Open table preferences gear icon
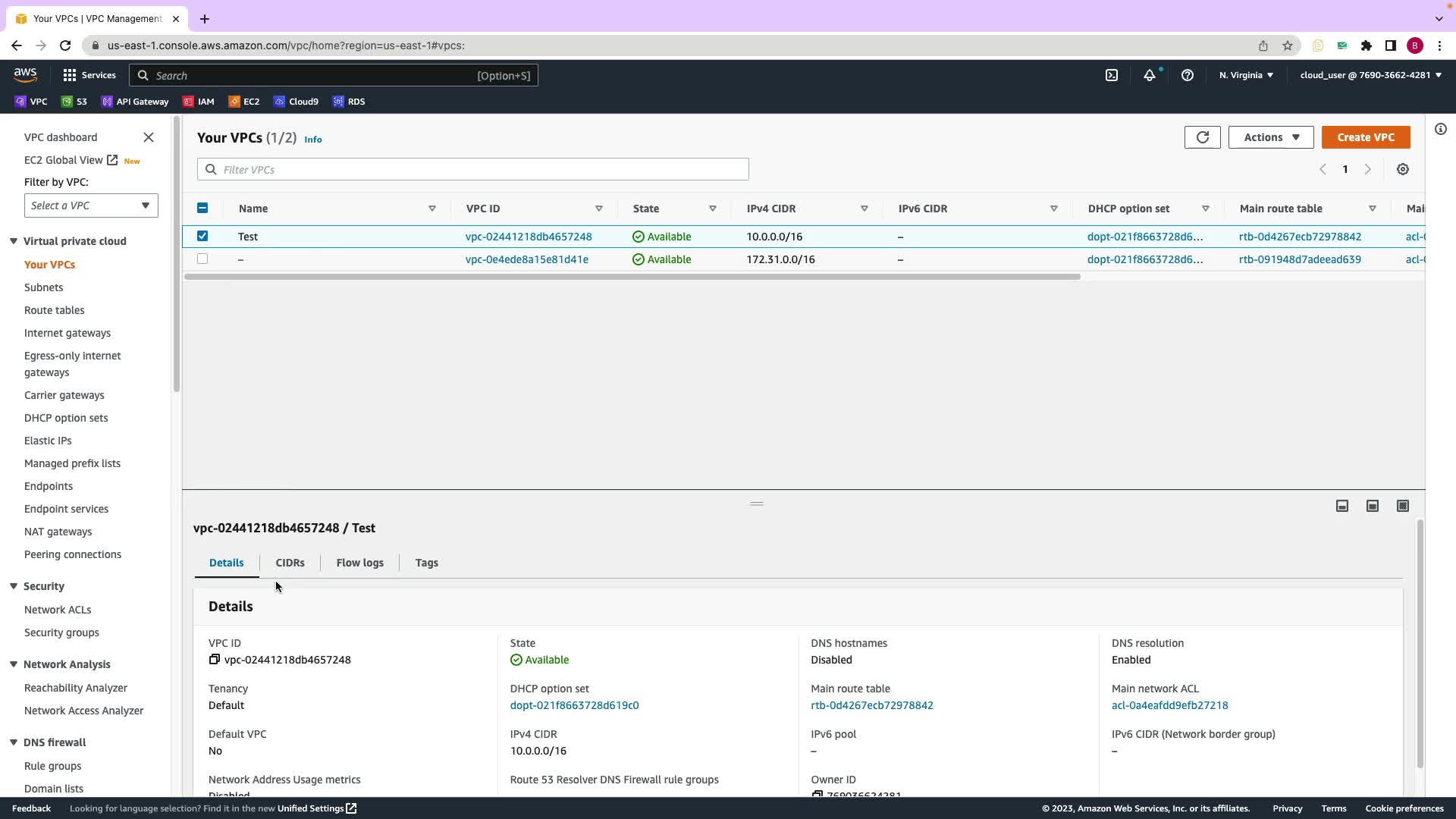 (x=1403, y=169)
